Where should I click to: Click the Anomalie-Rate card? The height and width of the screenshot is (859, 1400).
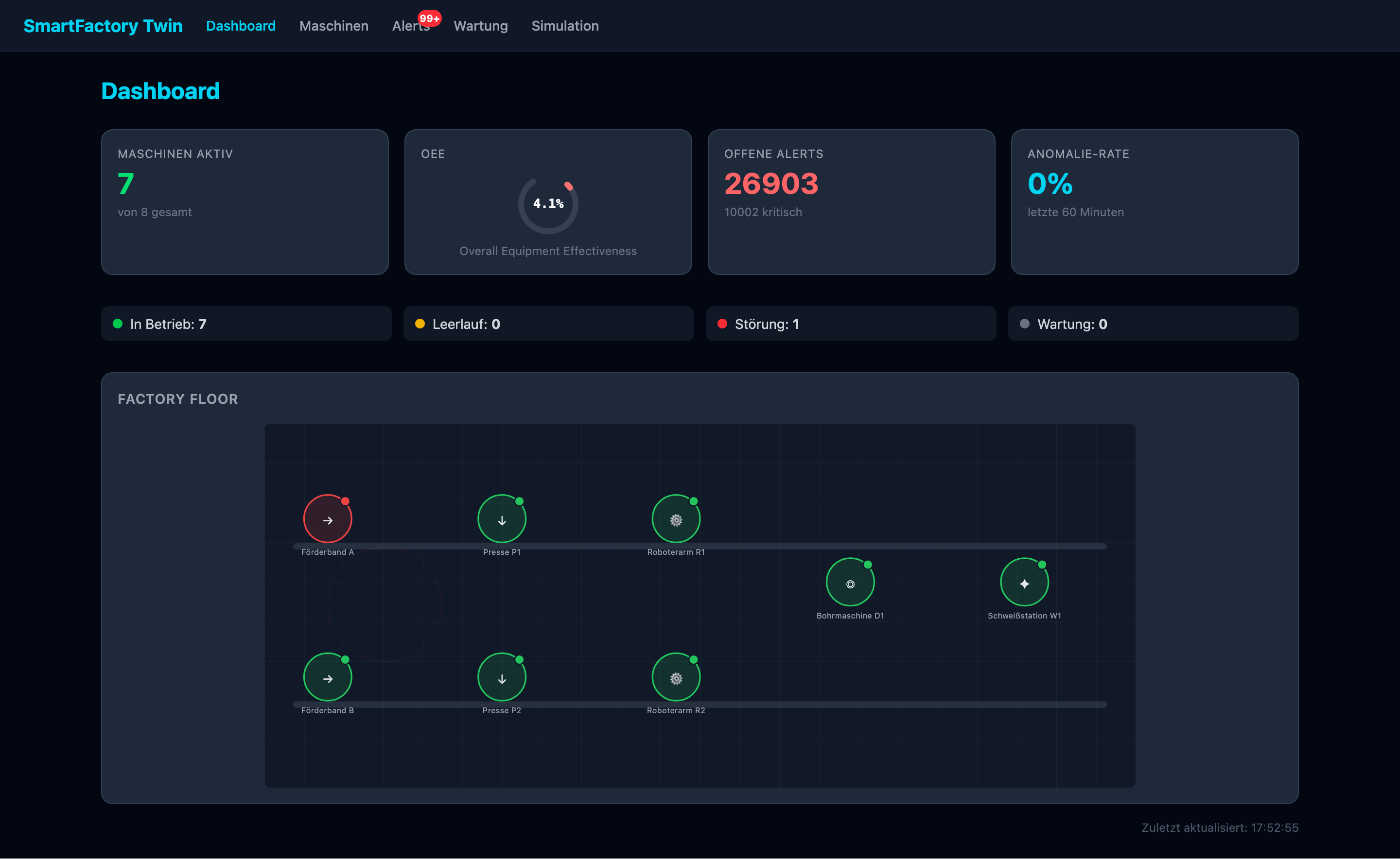pos(1154,202)
